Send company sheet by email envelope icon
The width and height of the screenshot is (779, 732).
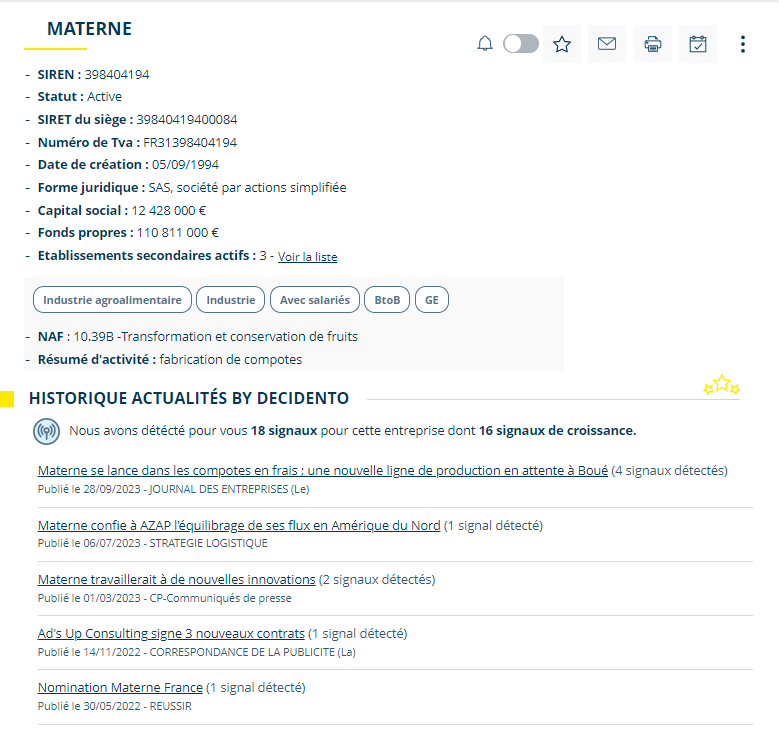[607, 44]
